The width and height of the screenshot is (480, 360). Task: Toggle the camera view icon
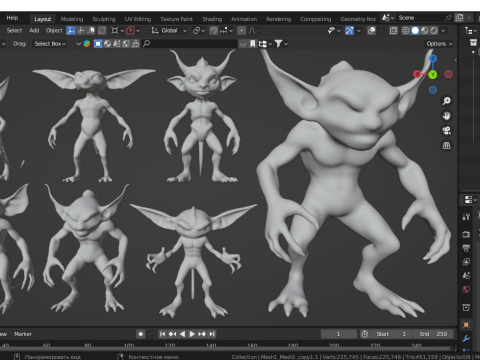tap(446, 130)
